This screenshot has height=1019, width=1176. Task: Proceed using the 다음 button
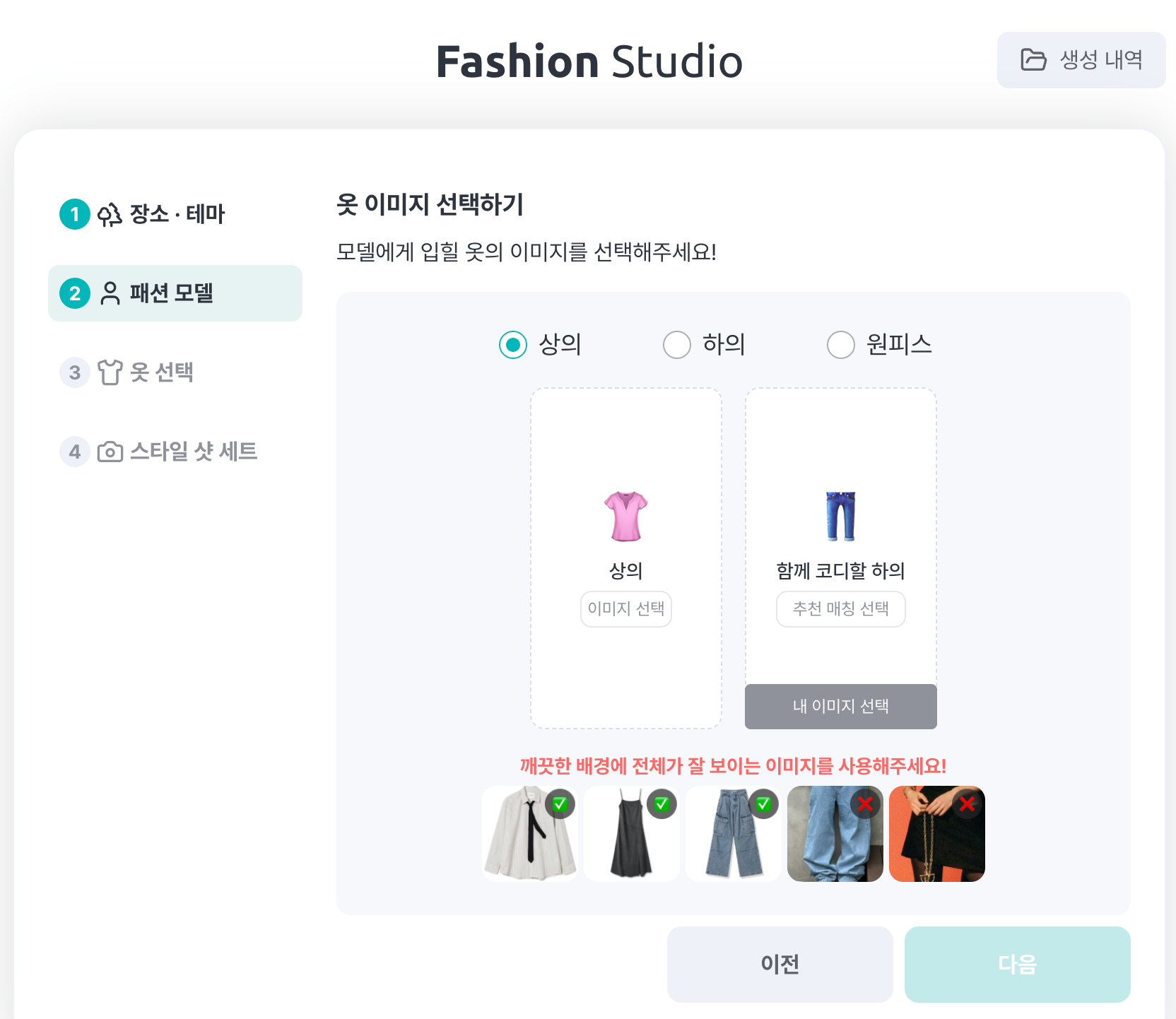(x=1017, y=963)
